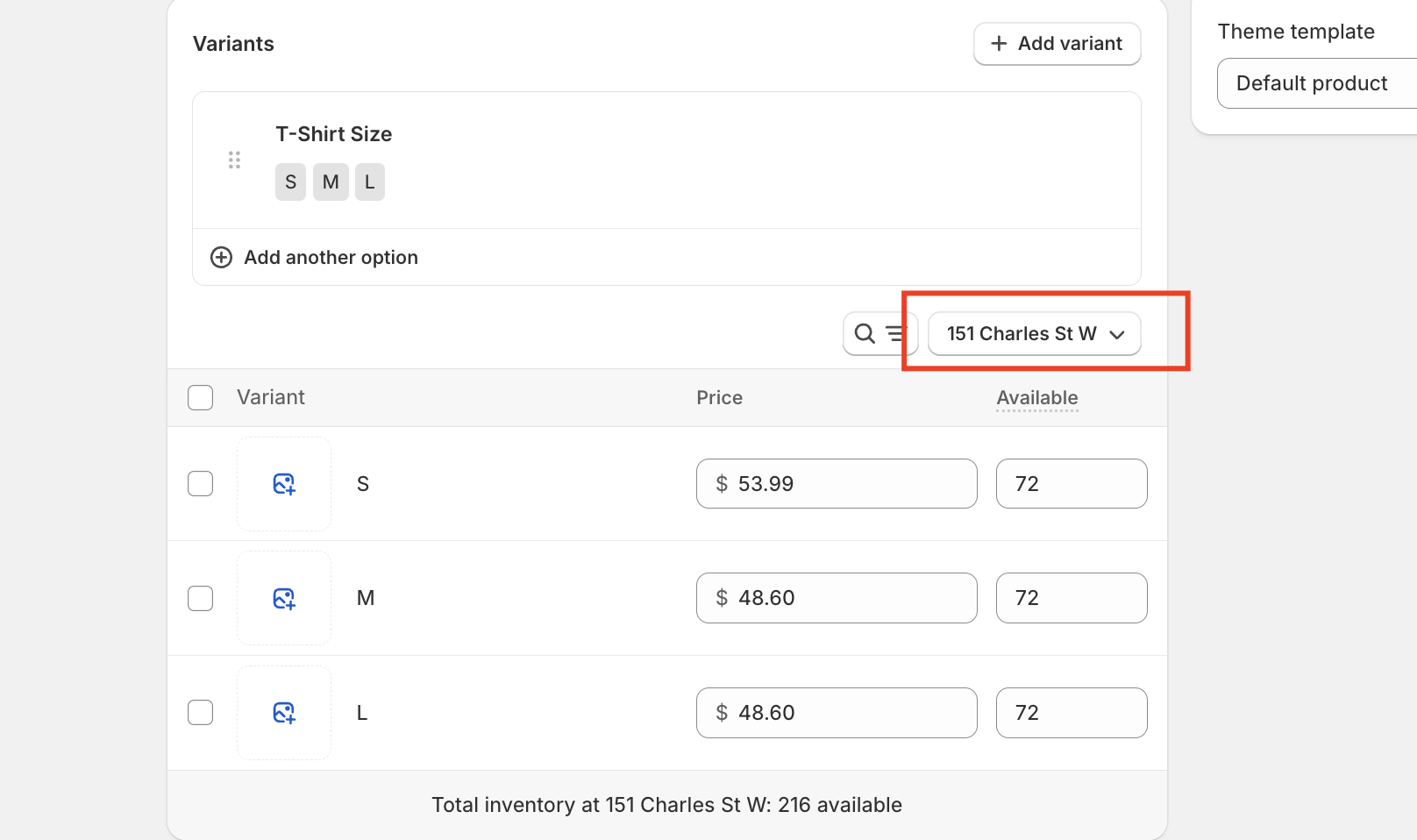
Task: Click the plus icon for Add another option
Action: pos(221,258)
